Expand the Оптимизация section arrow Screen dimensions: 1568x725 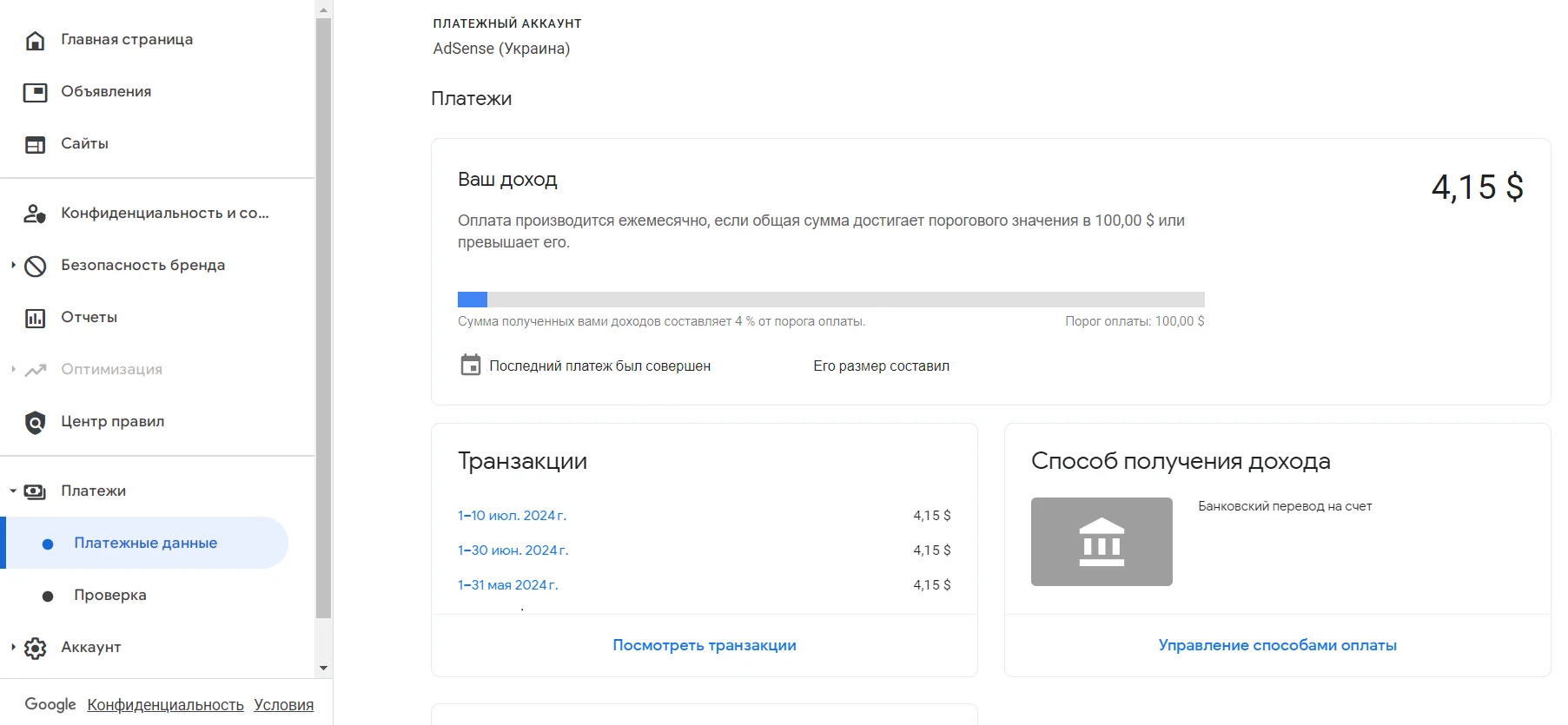click(x=13, y=369)
